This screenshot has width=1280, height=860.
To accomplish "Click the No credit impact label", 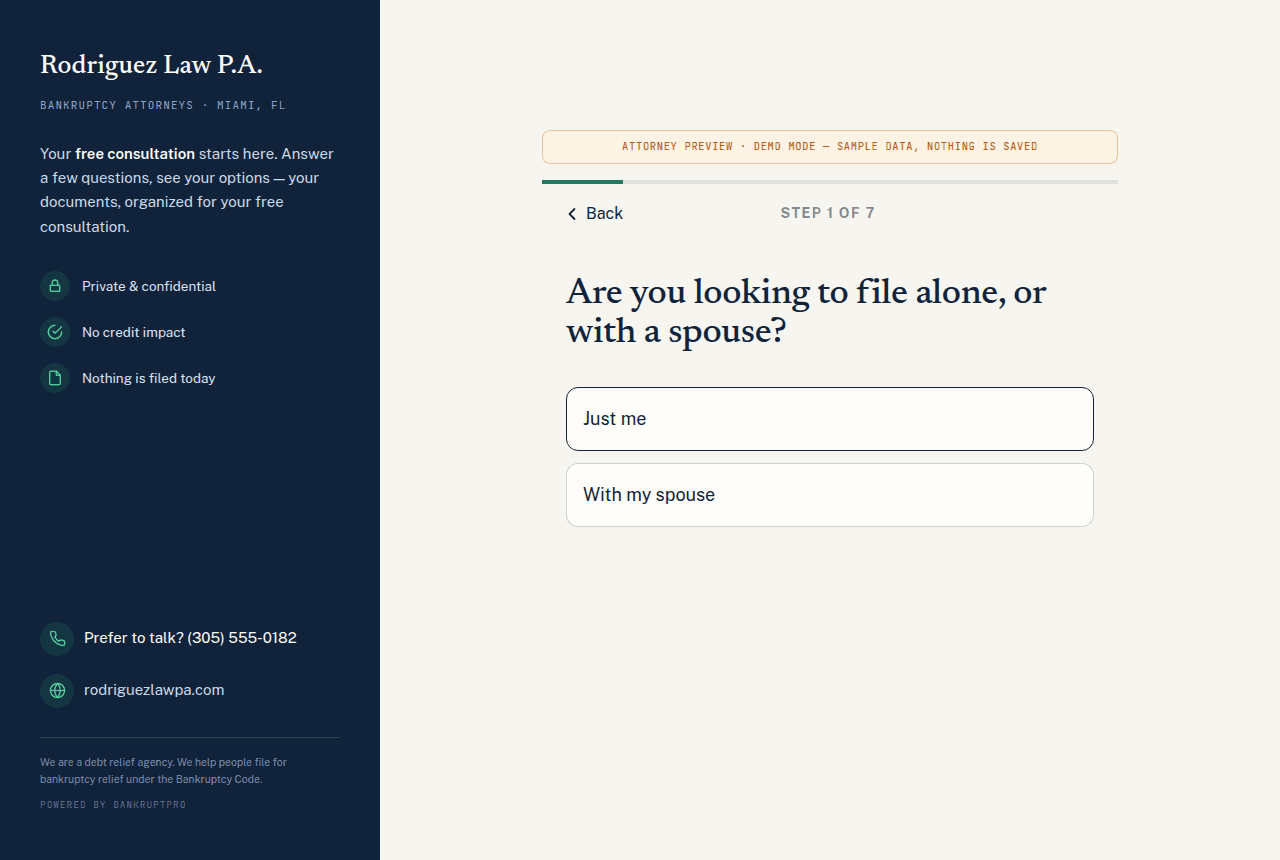I will coord(134,332).
